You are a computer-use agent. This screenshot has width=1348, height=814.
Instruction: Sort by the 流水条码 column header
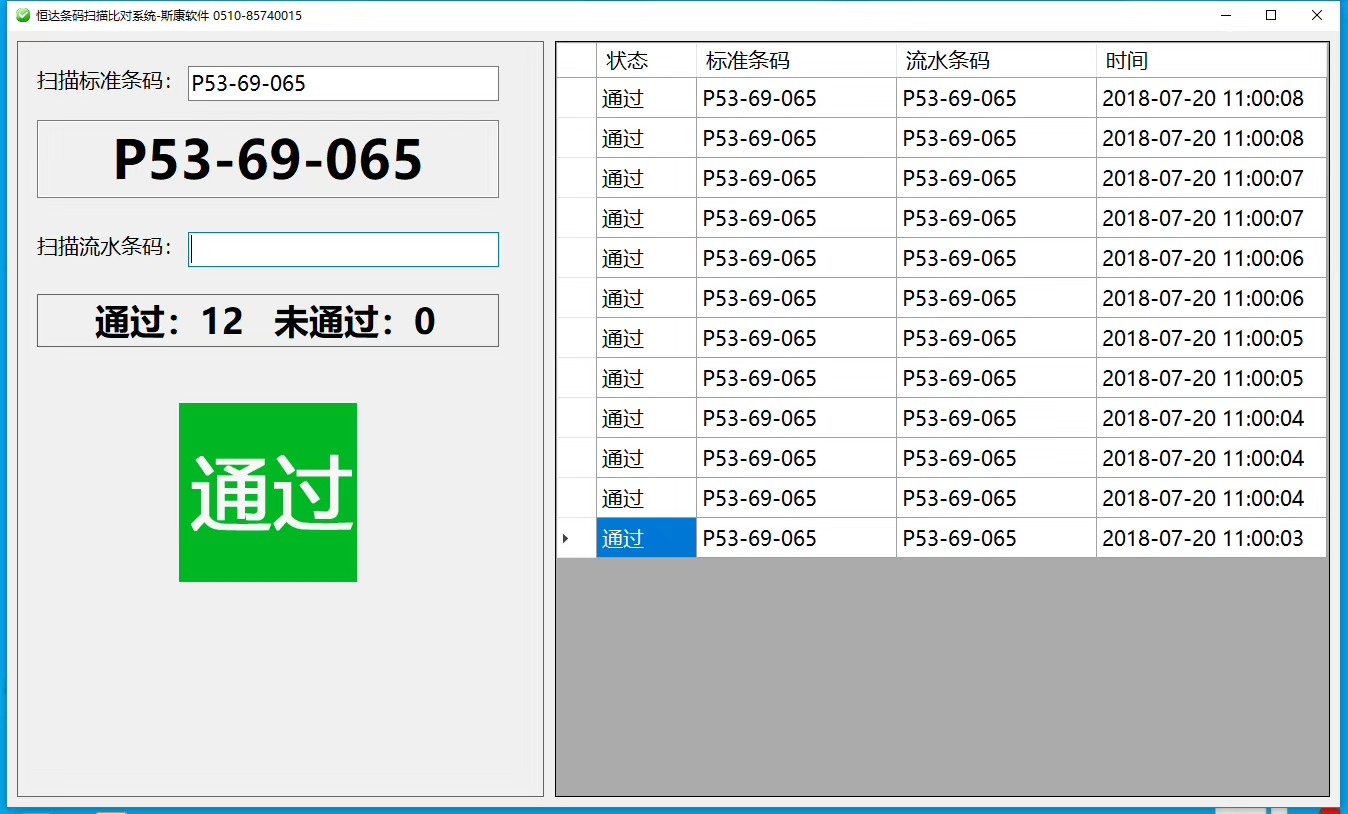click(996, 60)
